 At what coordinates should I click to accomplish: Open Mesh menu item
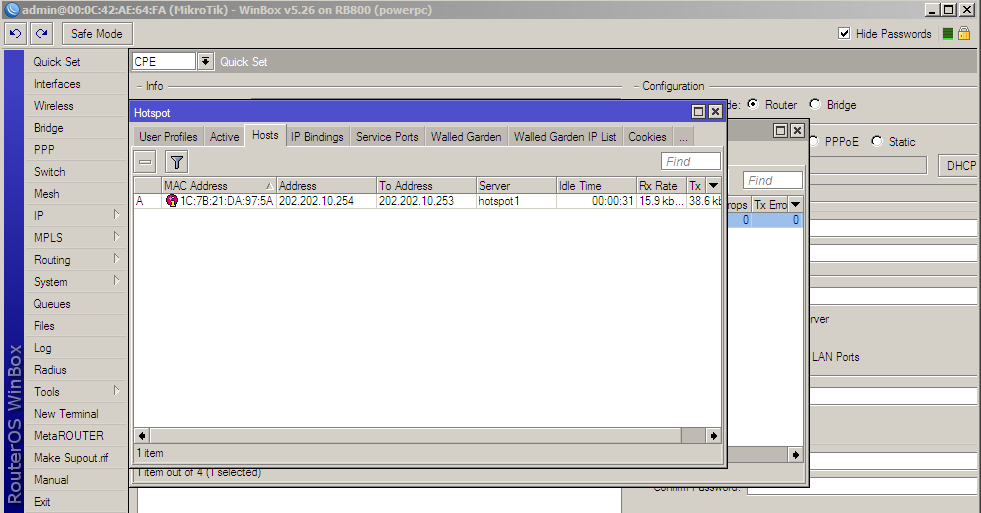[76, 194]
